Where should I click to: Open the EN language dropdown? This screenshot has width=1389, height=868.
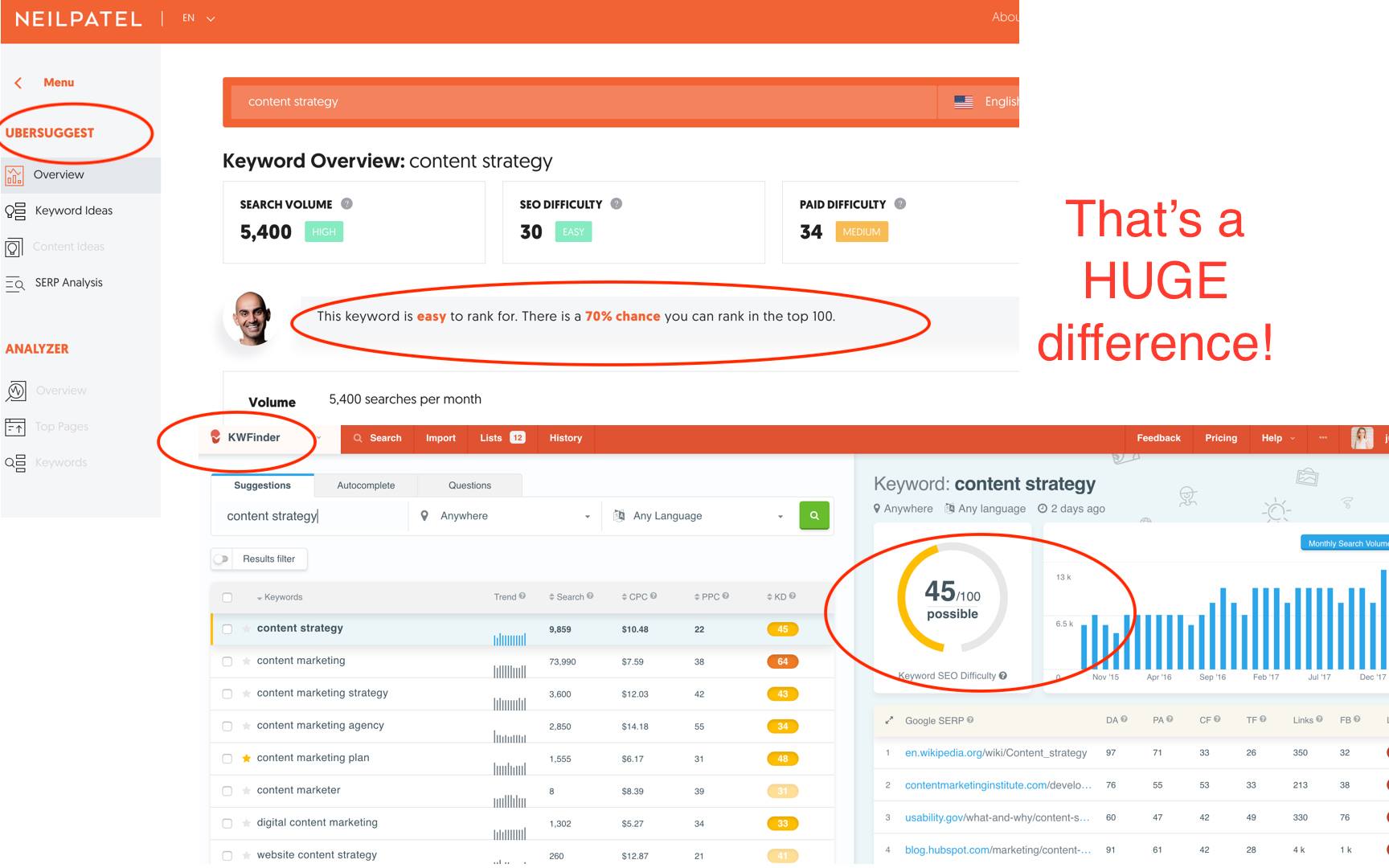point(199,18)
